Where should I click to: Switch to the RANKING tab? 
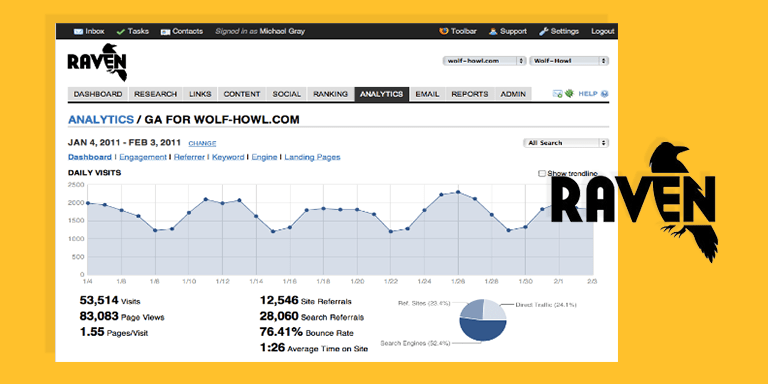331,94
